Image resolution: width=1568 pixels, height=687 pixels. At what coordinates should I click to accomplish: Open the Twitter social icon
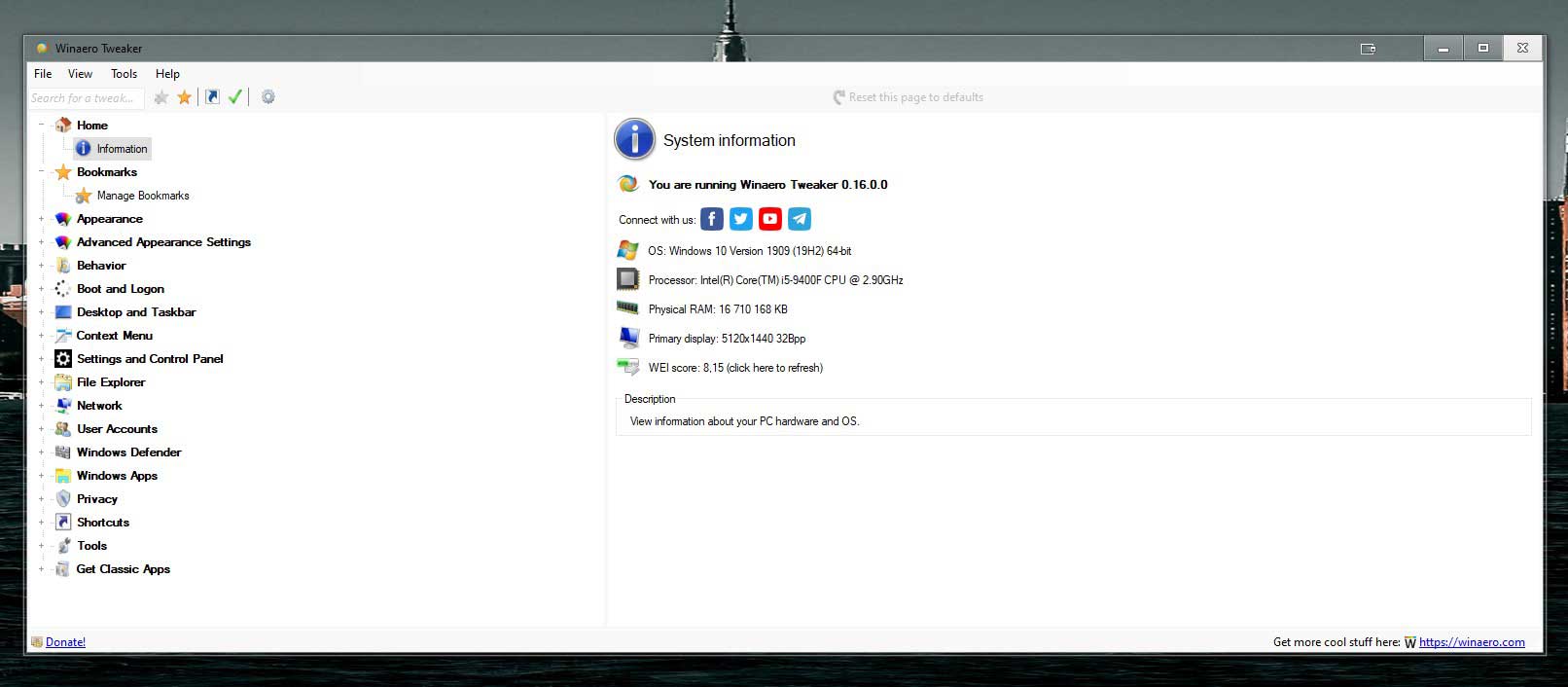point(741,219)
